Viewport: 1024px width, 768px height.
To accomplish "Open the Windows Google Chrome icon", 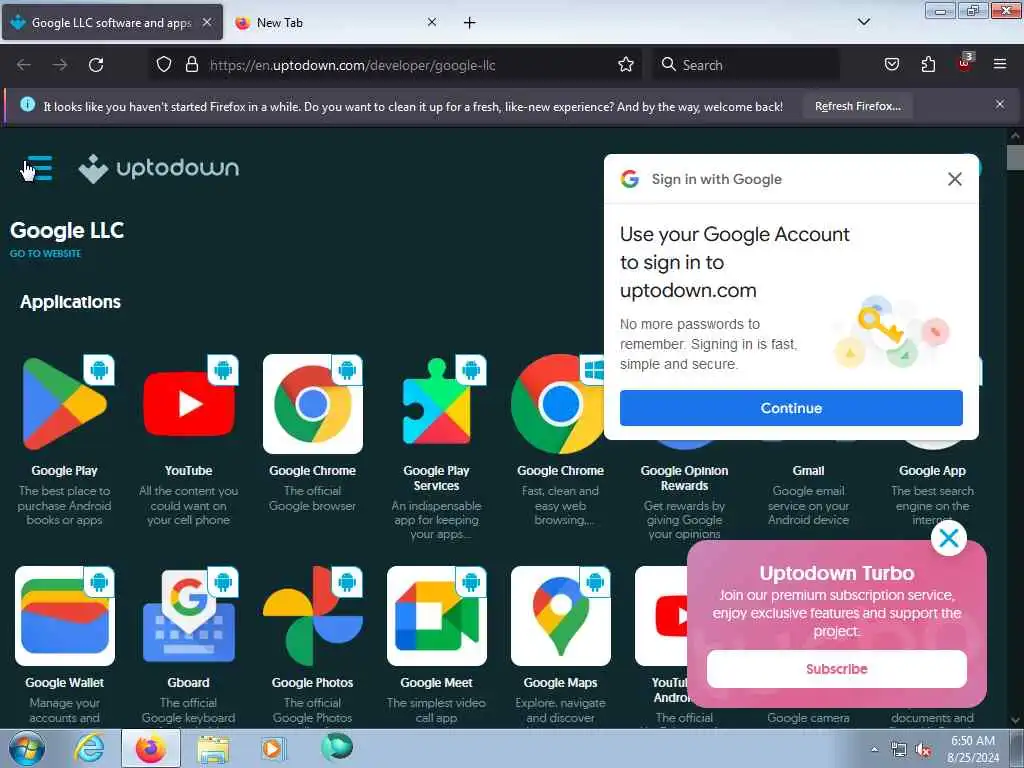I will click(560, 404).
